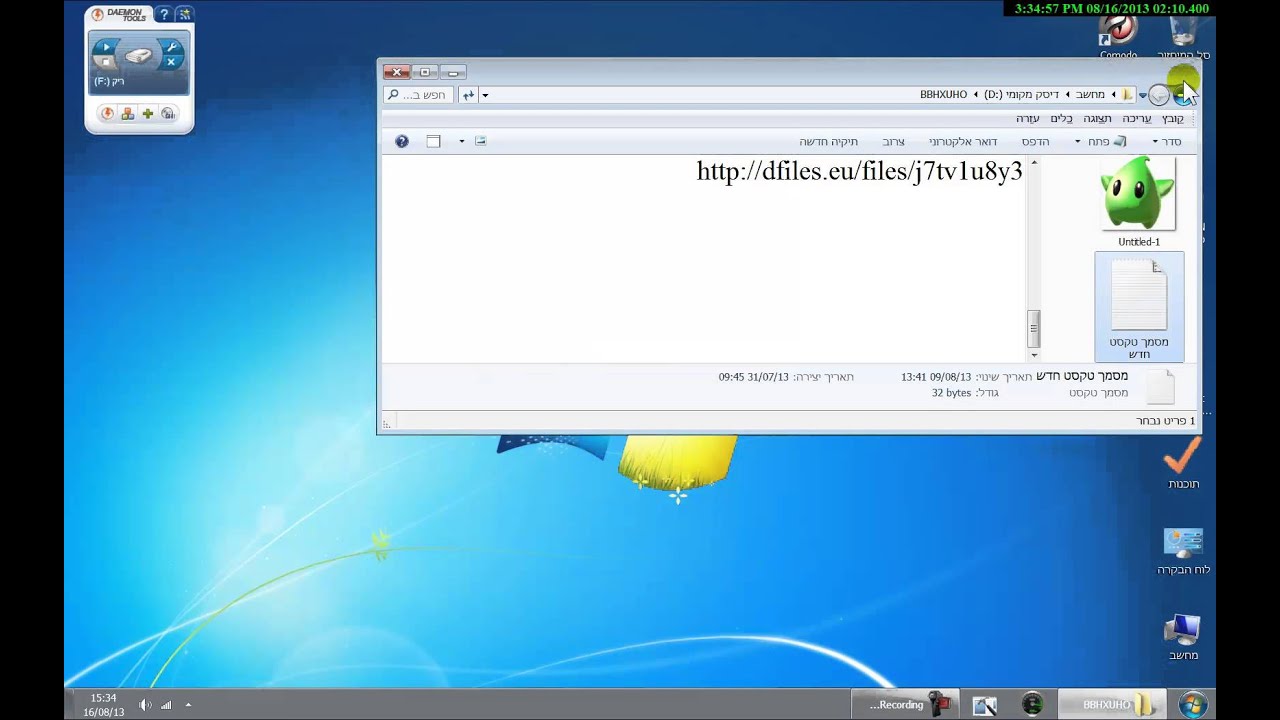Click the BBHXUHO breadcrumb in address bar
Screen dimensions: 1280x720
(x=944, y=95)
